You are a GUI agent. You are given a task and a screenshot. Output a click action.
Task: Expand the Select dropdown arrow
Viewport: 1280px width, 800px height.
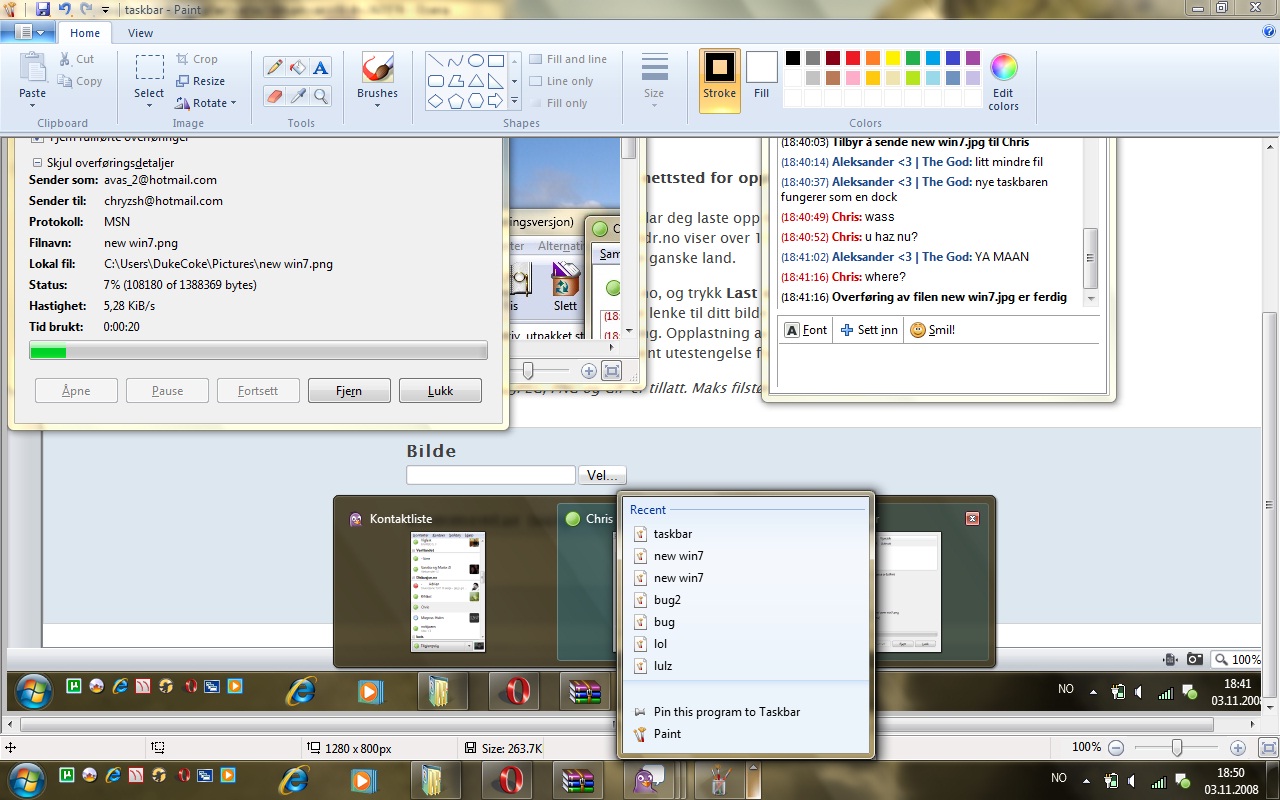[149, 104]
